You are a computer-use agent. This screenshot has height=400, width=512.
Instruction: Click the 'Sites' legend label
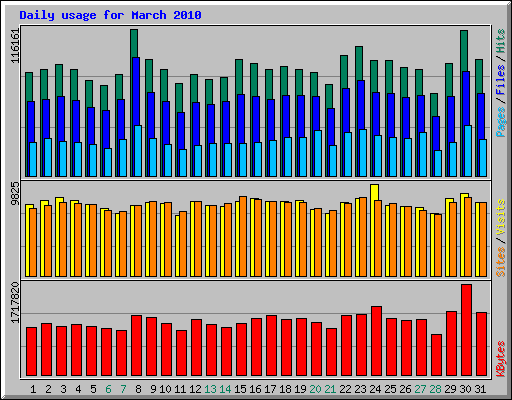pyautogui.click(x=501, y=262)
